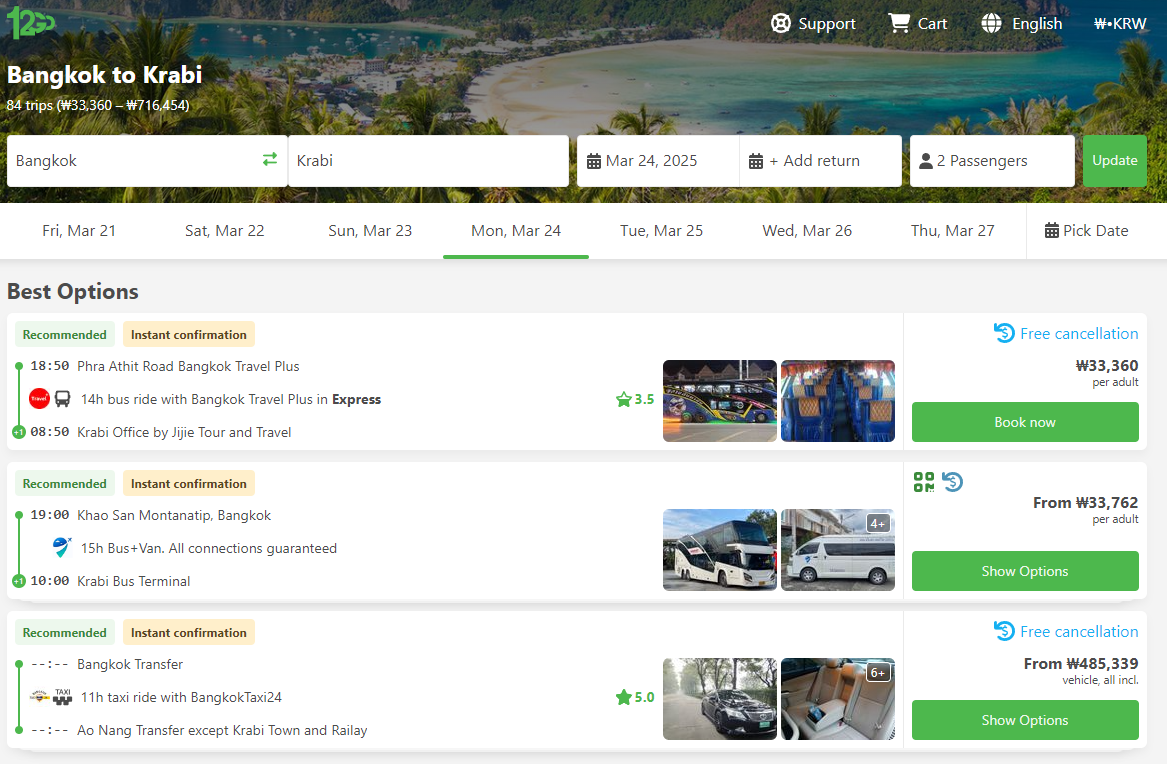This screenshot has width=1167, height=764.
Task: Click the globe language icon
Action: [991, 24]
